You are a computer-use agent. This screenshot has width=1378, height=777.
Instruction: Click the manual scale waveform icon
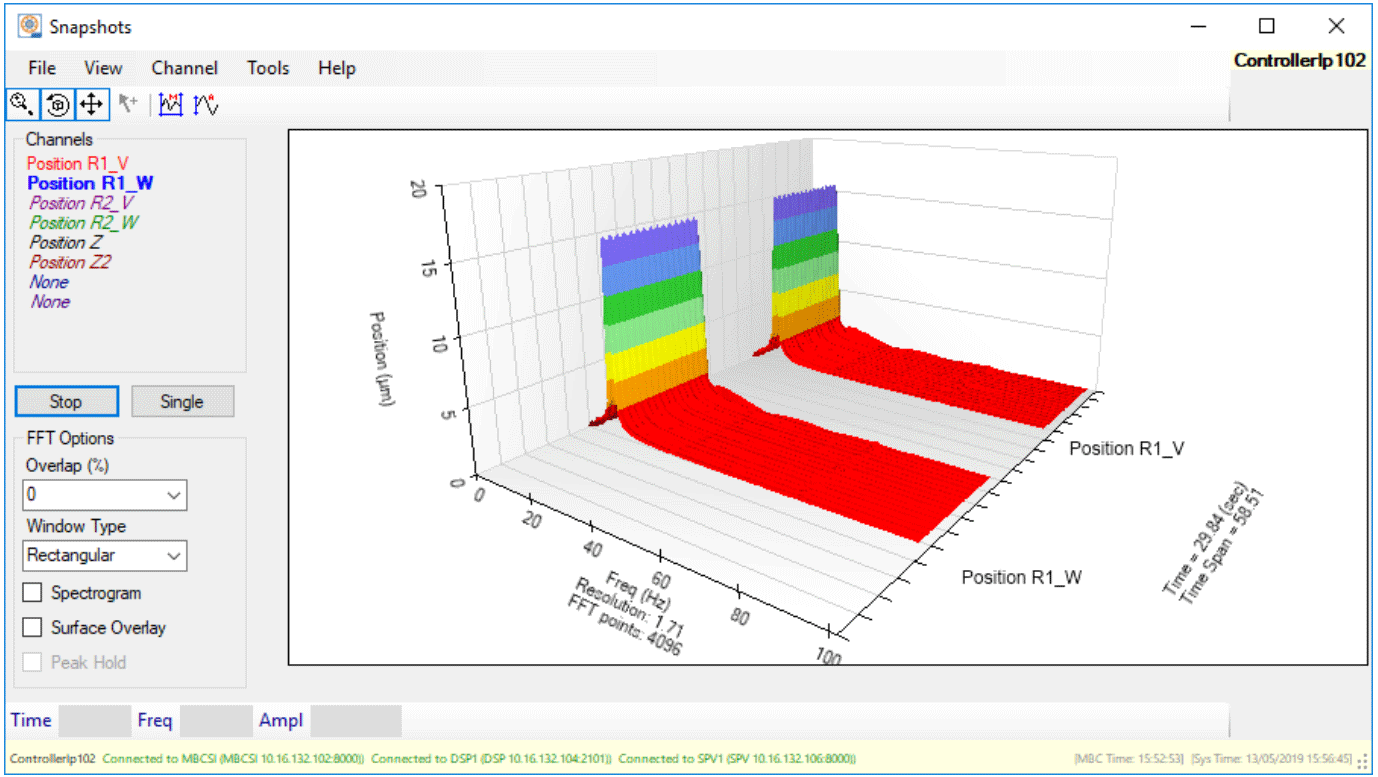tap(171, 104)
